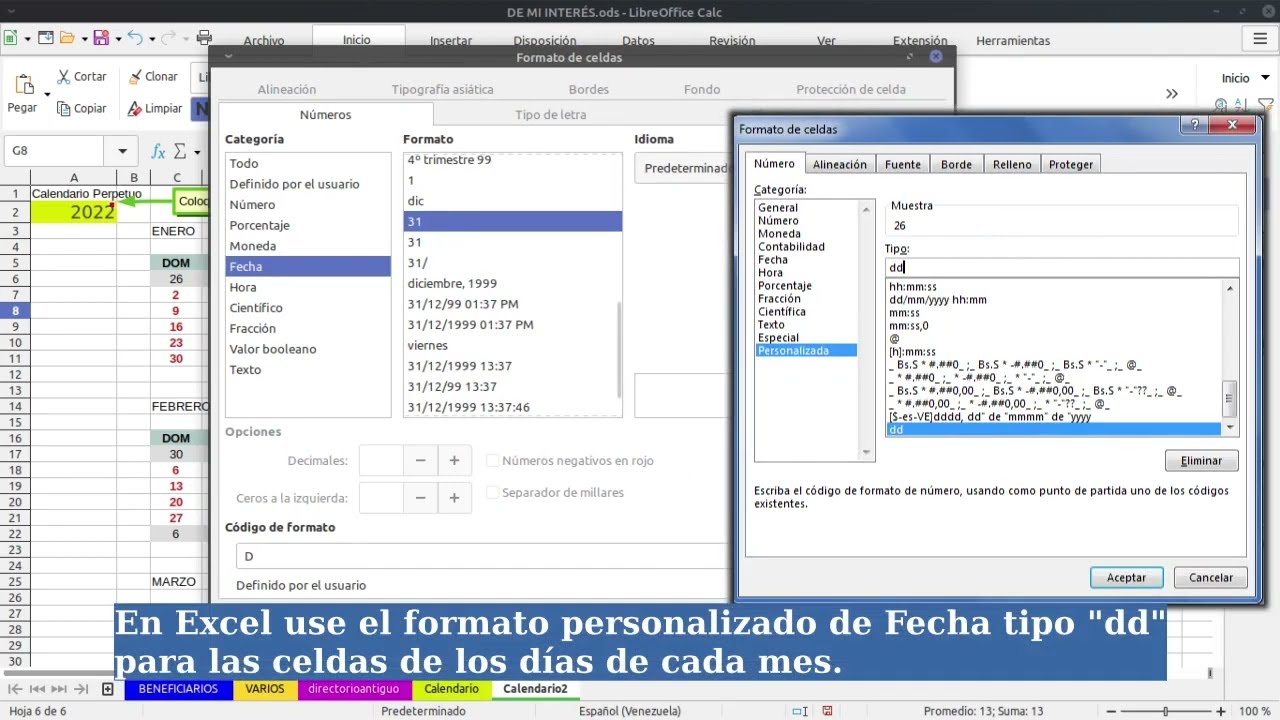The image size is (1280, 720).
Task: Increase Decimales with plus stepper
Action: tap(454, 460)
